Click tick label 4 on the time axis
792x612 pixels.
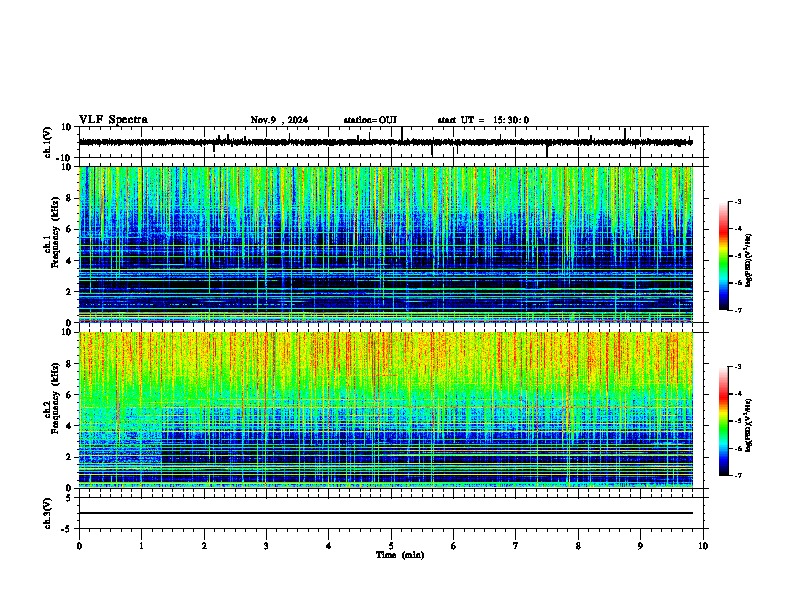[x=329, y=546]
